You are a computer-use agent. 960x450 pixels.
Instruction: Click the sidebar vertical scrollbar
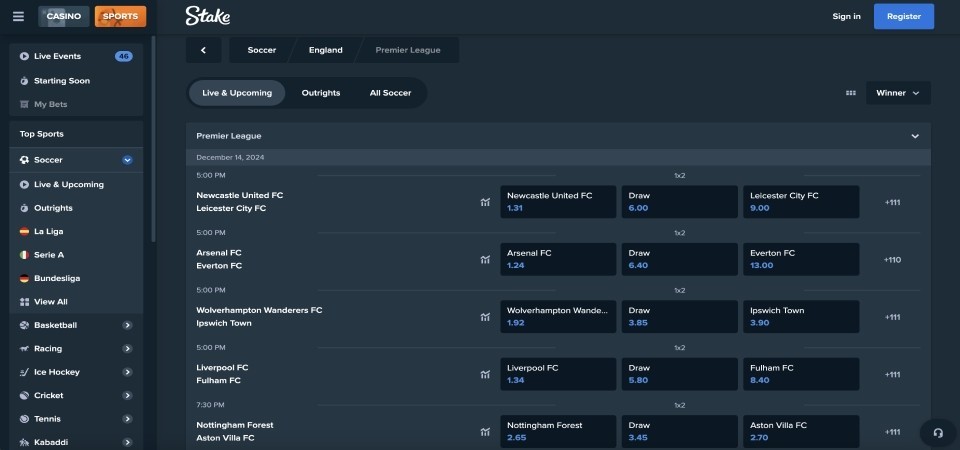[x=153, y=140]
